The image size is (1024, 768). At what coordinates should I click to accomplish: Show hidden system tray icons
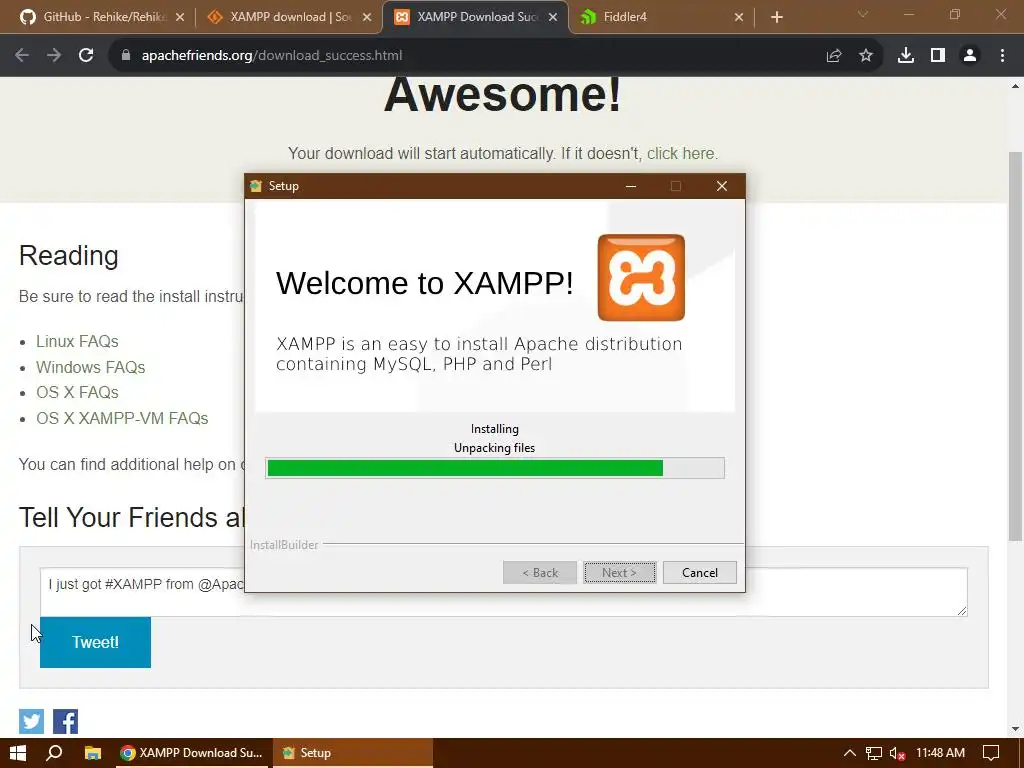click(850, 753)
